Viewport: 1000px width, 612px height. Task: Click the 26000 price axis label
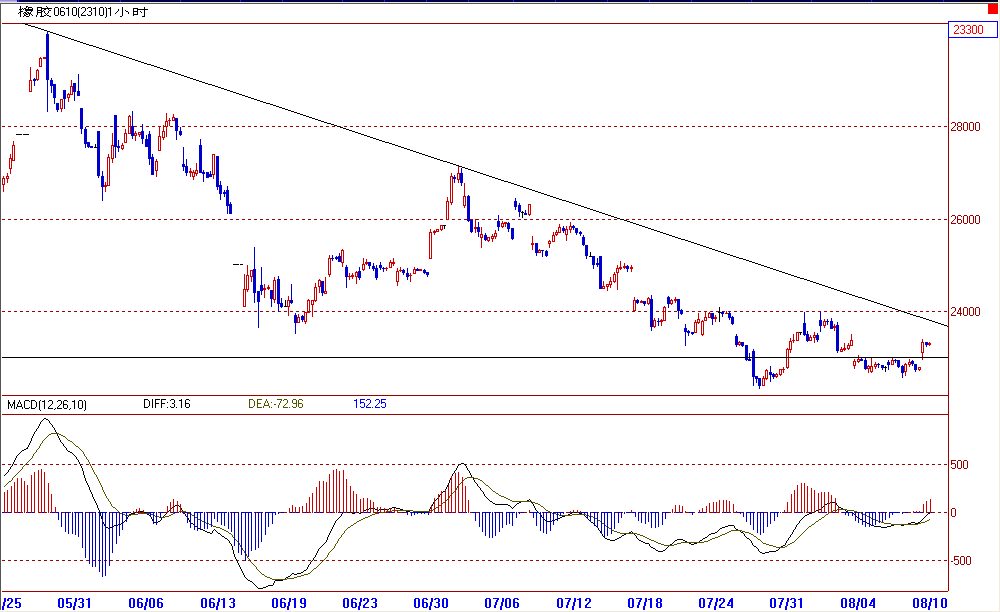click(x=967, y=219)
